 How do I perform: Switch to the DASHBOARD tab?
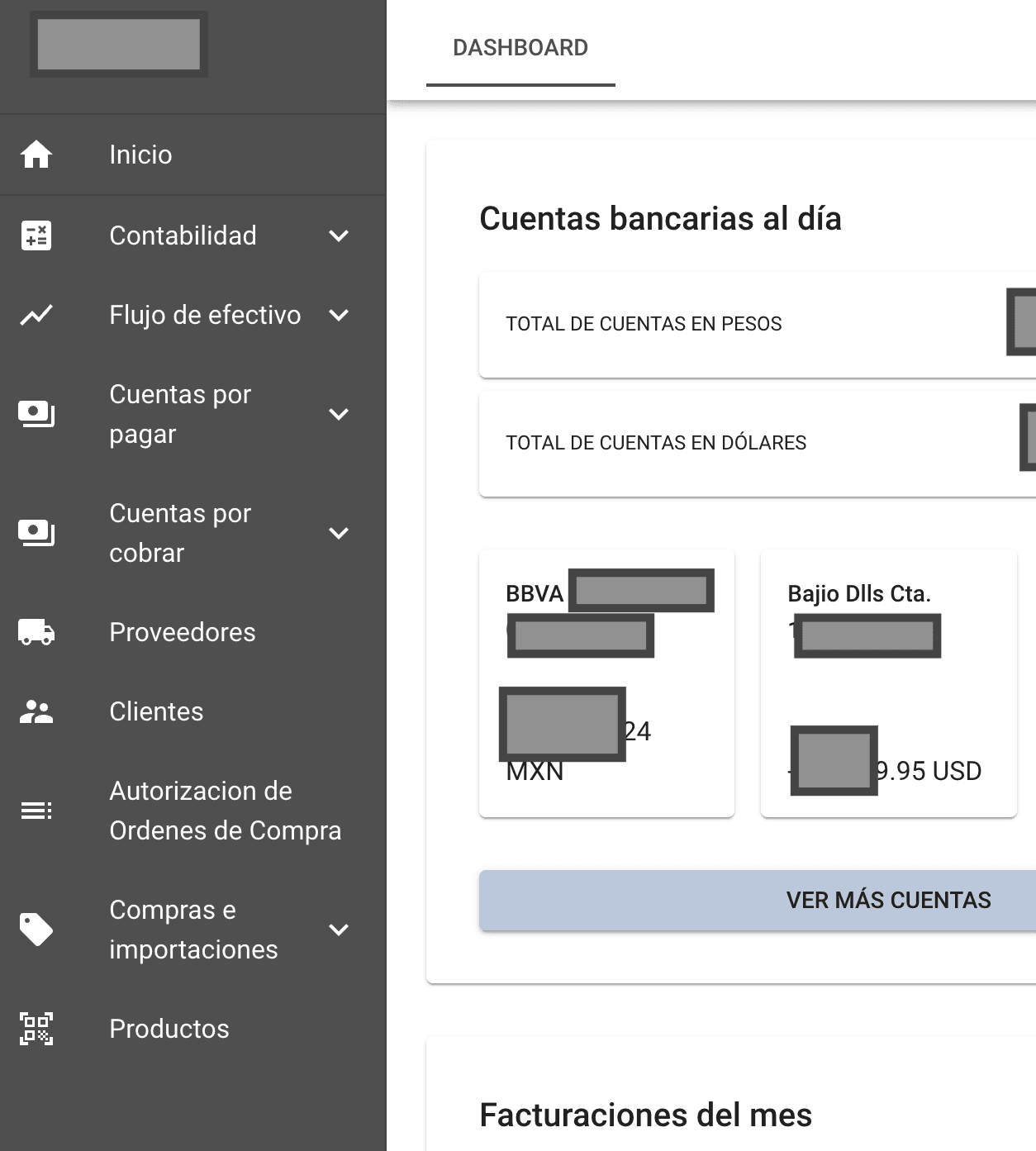[x=520, y=48]
